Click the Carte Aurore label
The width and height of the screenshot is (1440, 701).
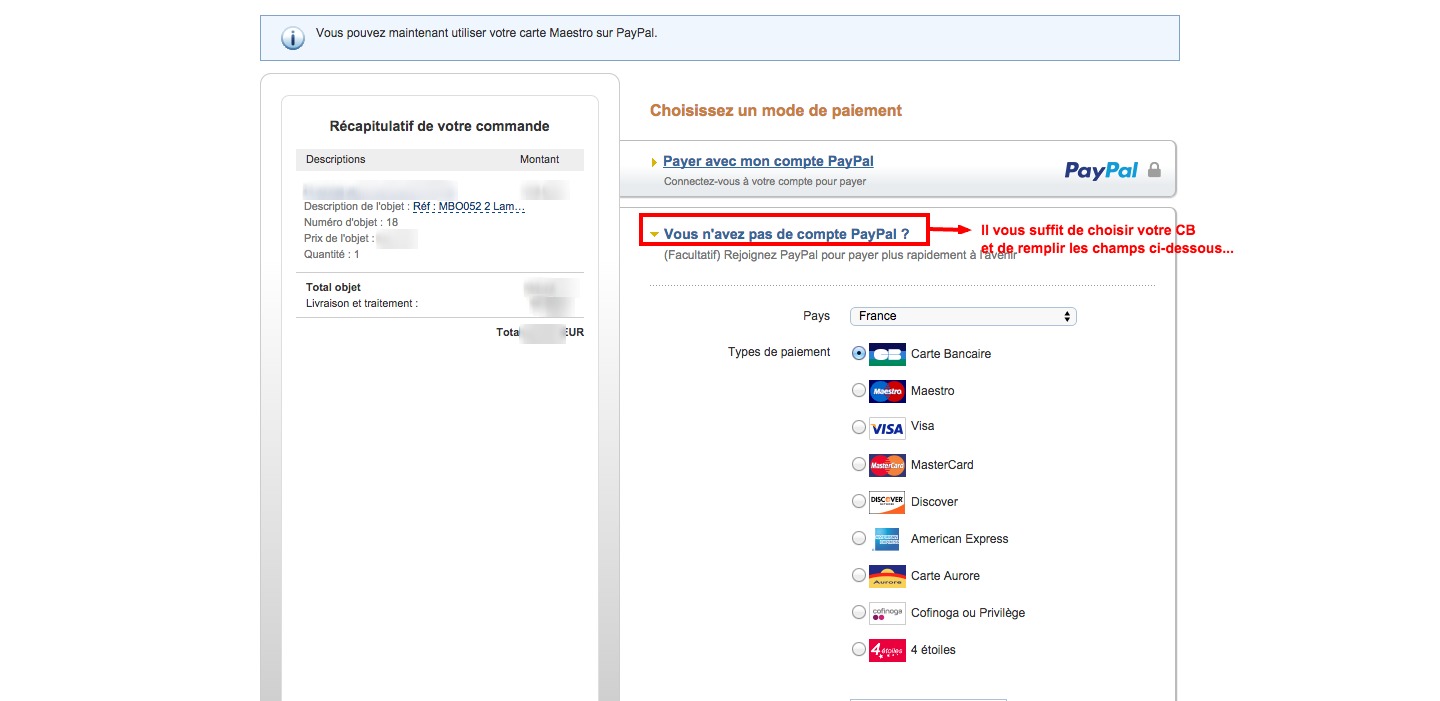(x=945, y=576)
